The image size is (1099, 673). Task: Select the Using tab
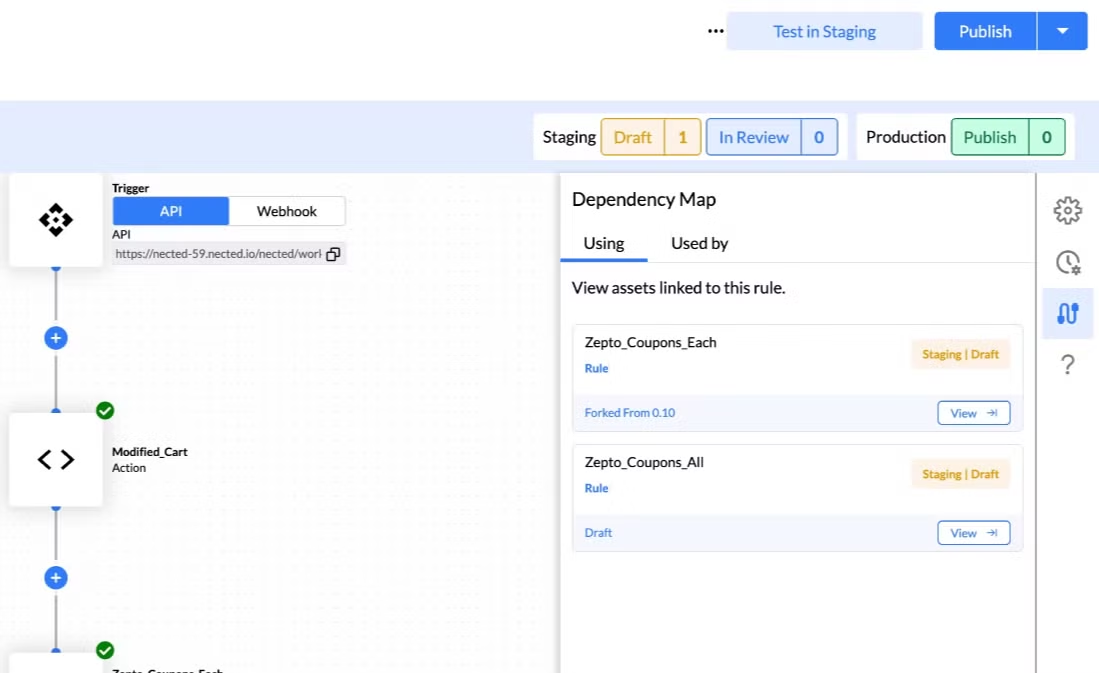point(603,243)
